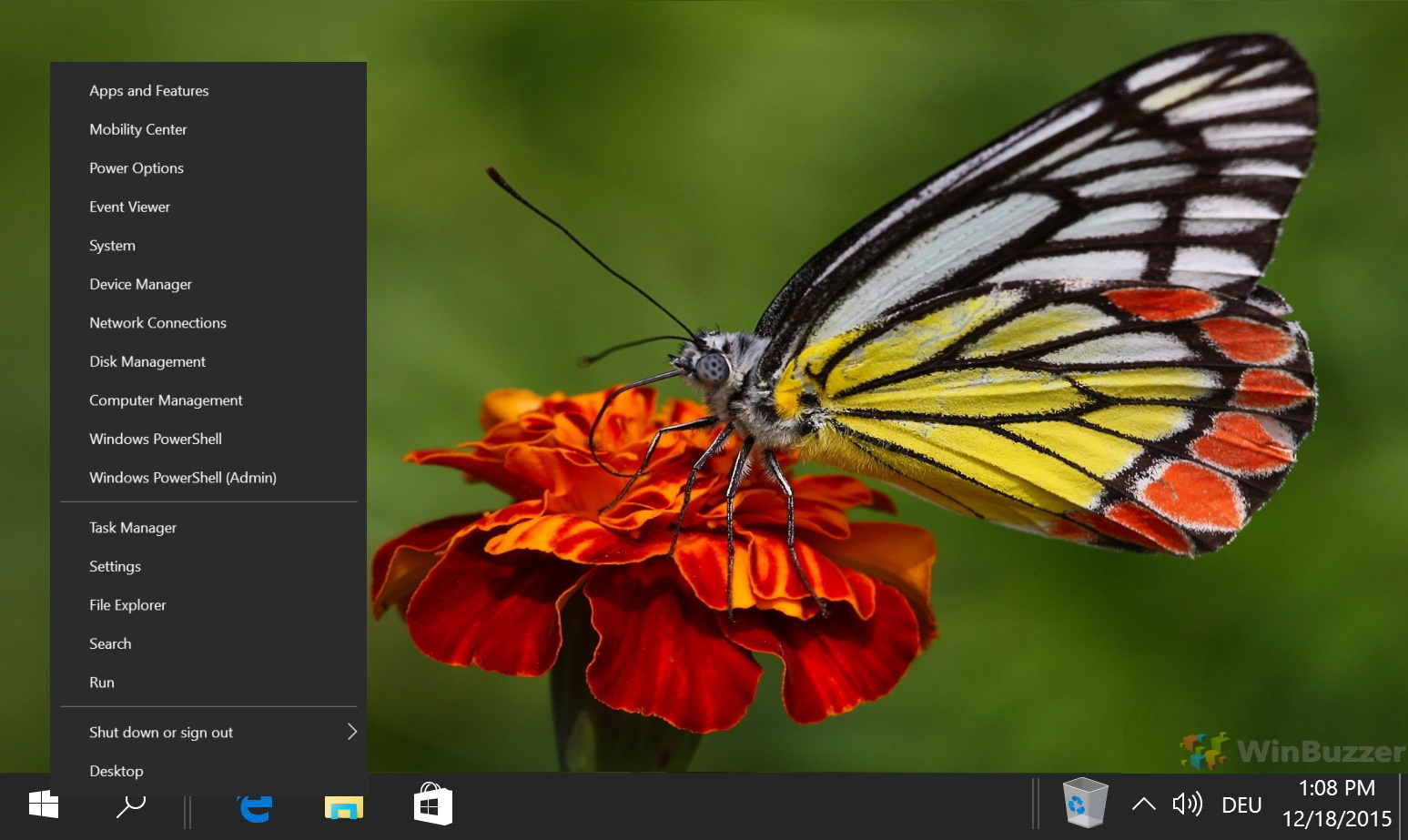Image resolution: width=1408 pixels, height=840 pixels.
Task: Show hidden icons with the tray chevron
Action: (x=1144, y=804)
